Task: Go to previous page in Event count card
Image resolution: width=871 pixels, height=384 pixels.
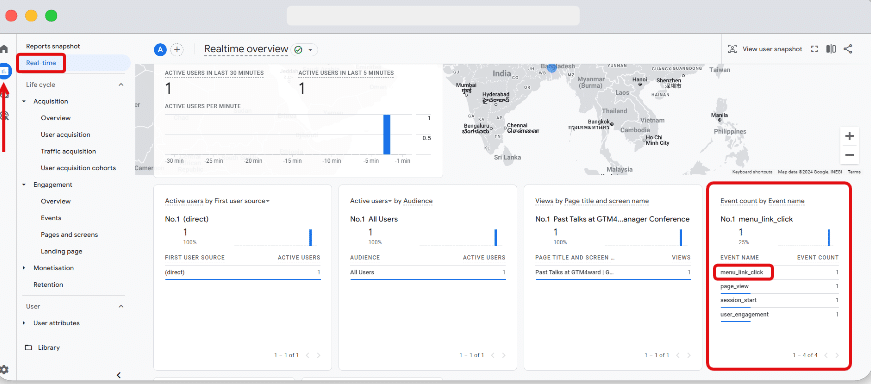Action: pyautogui.click(x=825, y=355)
